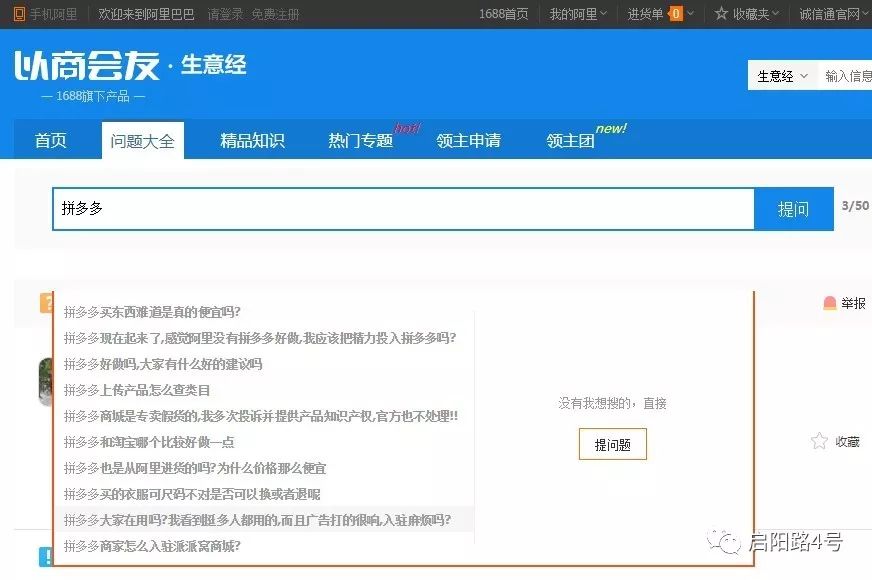This screenshot has width=872, height=580.
Task: Click the 收藏夹 star icon
Action: point(721,13)
